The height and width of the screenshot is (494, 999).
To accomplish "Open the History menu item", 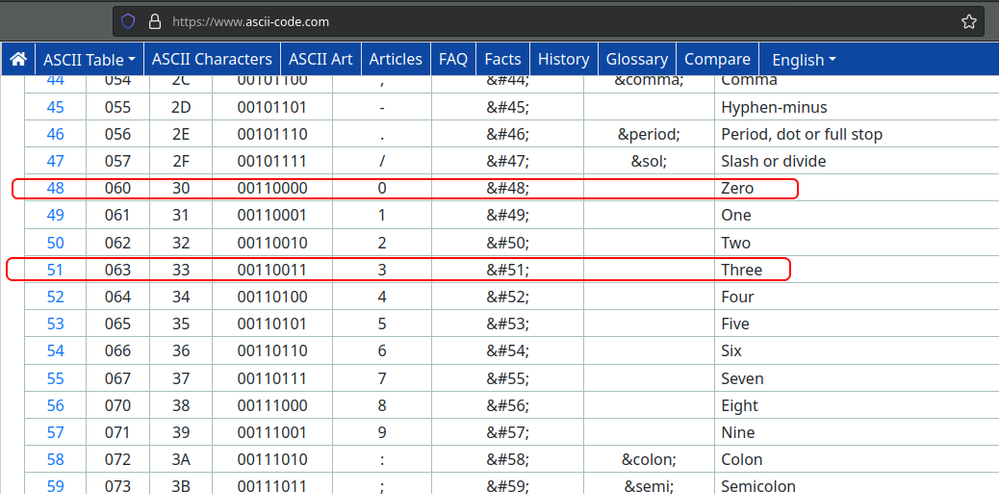I will click(563, 59).
